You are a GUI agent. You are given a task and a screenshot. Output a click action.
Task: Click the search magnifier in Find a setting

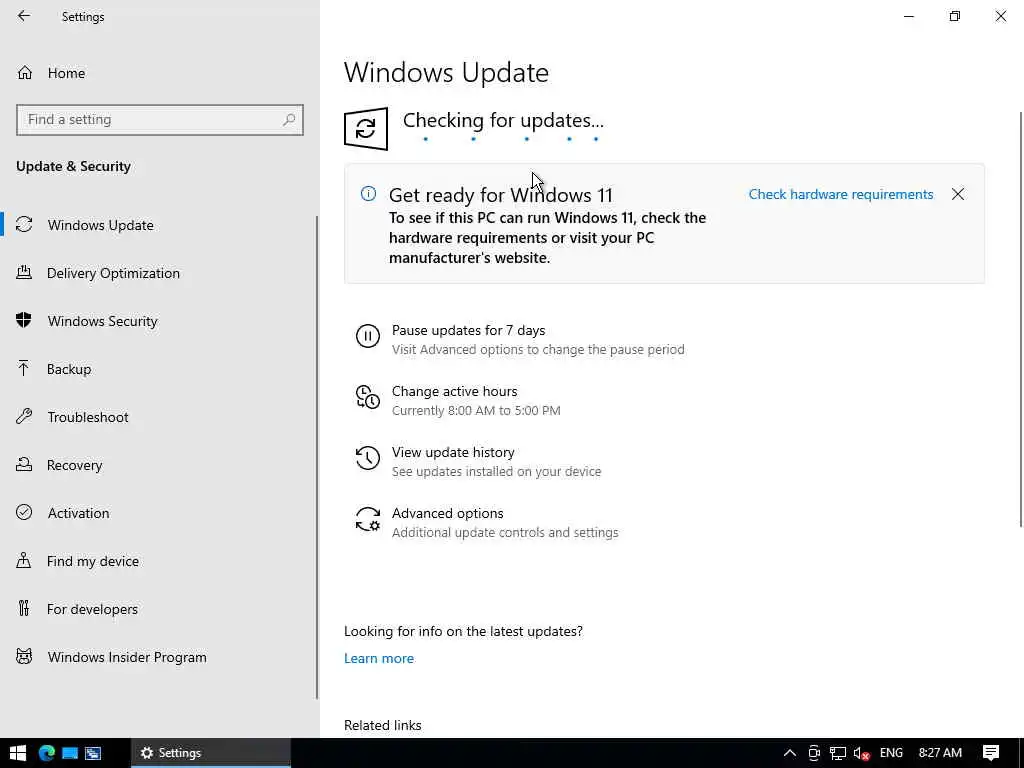[289, 120]
